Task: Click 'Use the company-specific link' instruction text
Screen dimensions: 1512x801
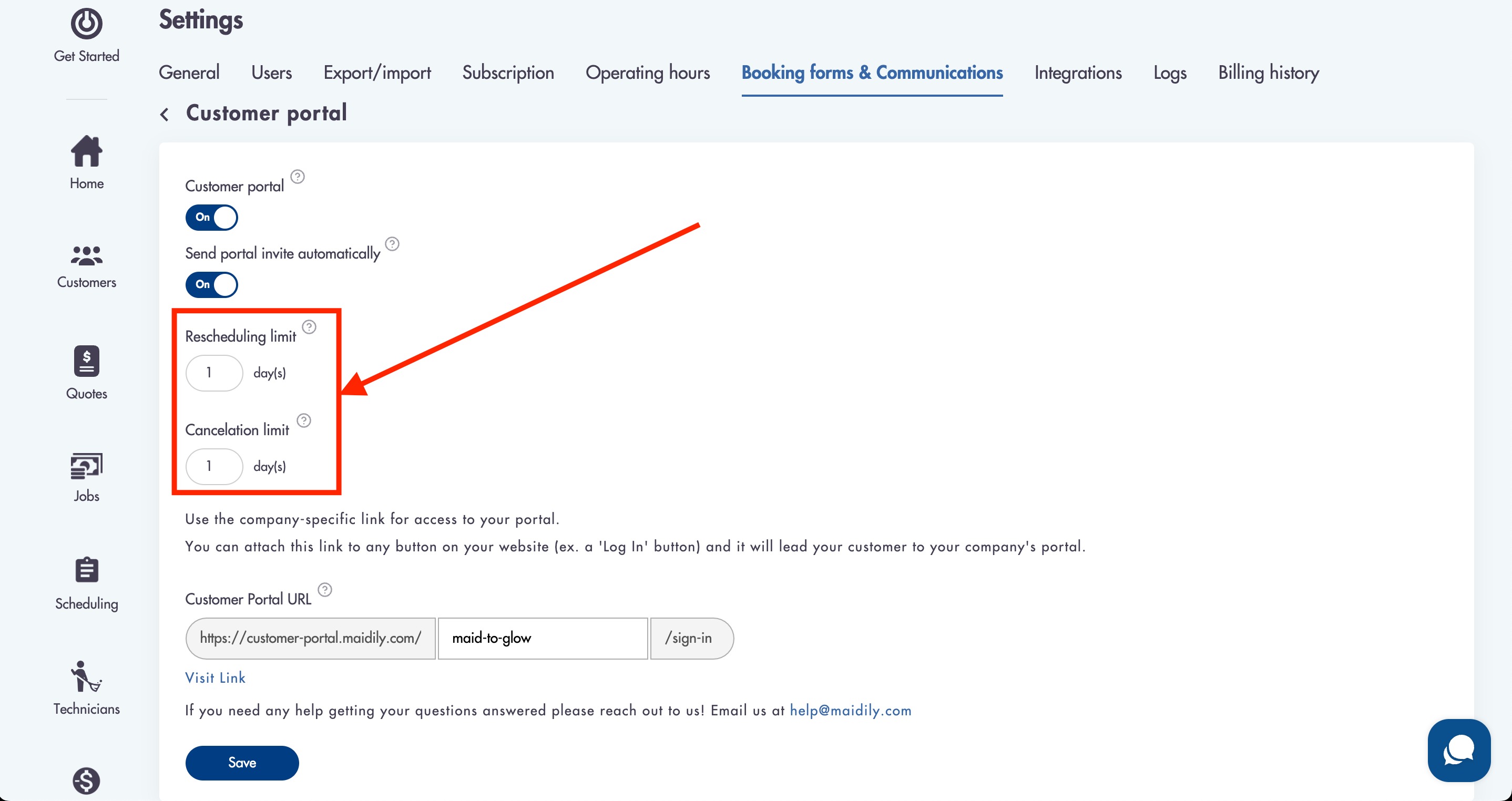Action: (372, 519)
